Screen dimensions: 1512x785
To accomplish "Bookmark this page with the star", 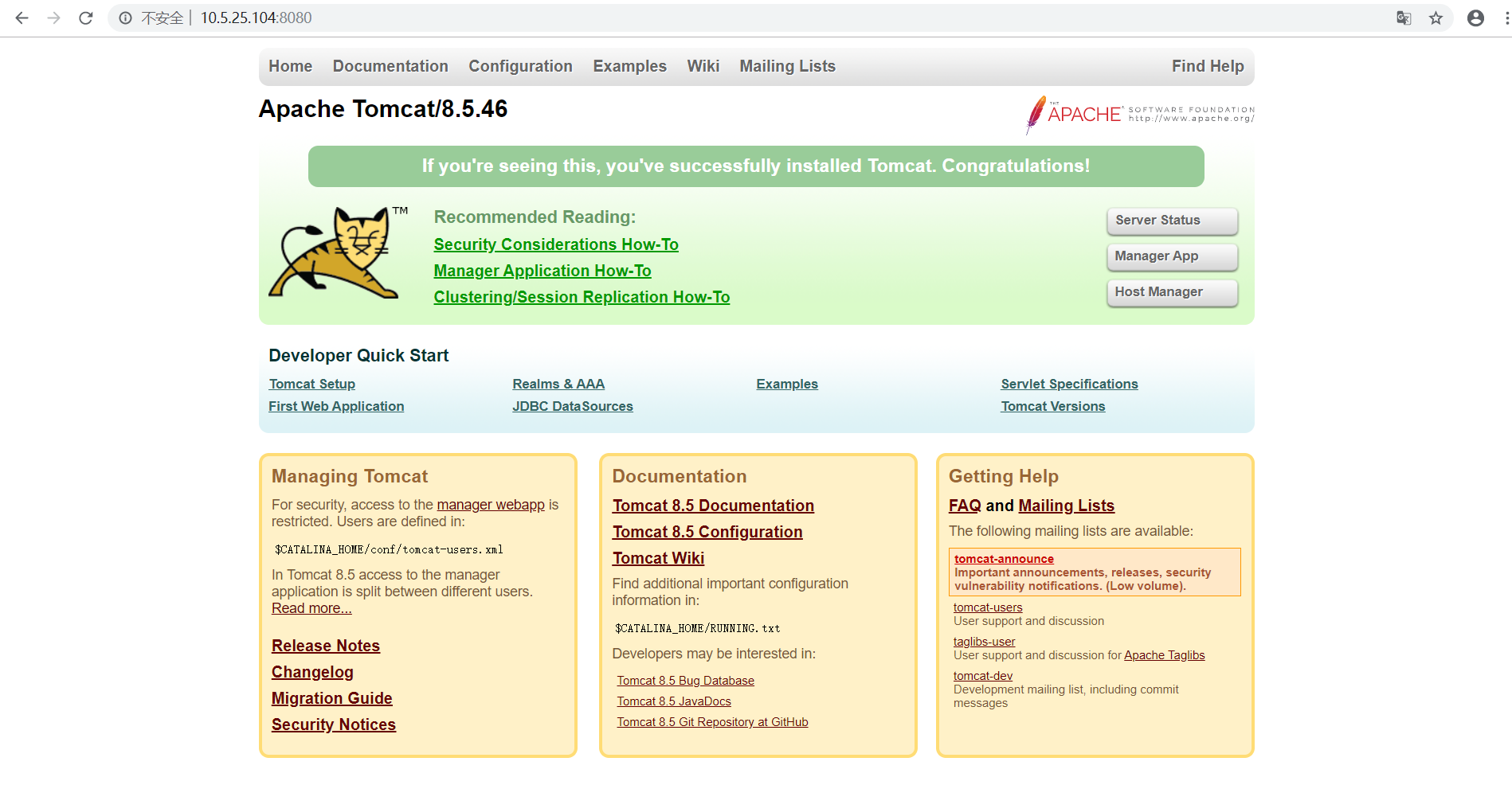I will (x=1436, y=18).
